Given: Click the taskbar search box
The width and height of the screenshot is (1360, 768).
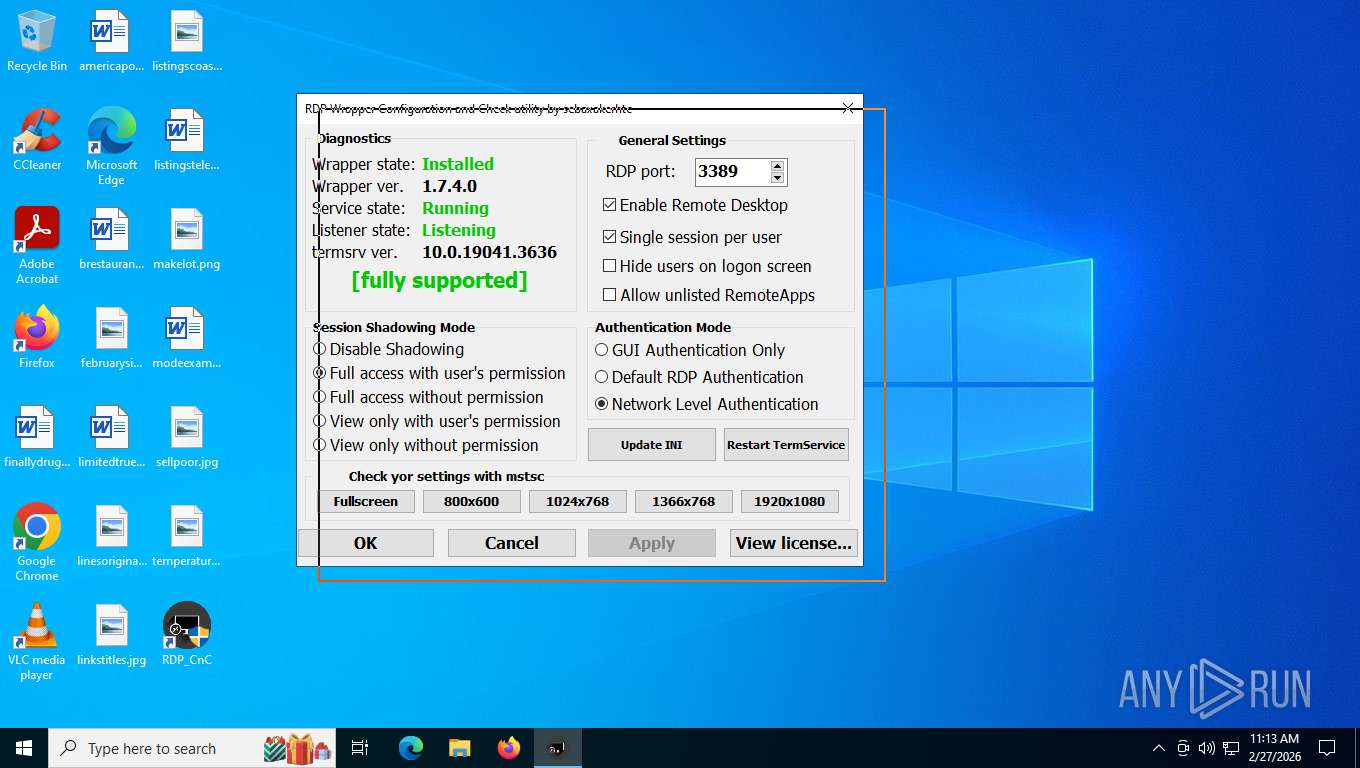Looking at the screenshot, I should [192, 748].
